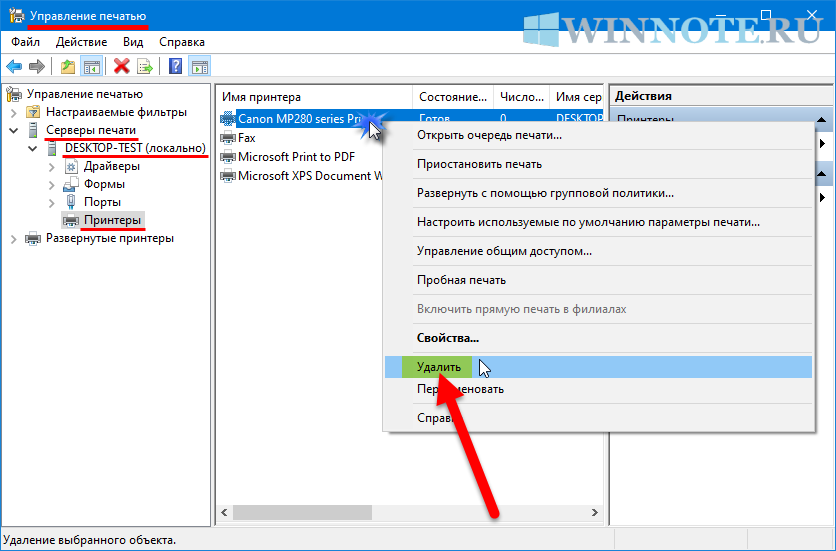
Task: Expand the Формы node
Action: pyautogui.click(x=52, y=185)
